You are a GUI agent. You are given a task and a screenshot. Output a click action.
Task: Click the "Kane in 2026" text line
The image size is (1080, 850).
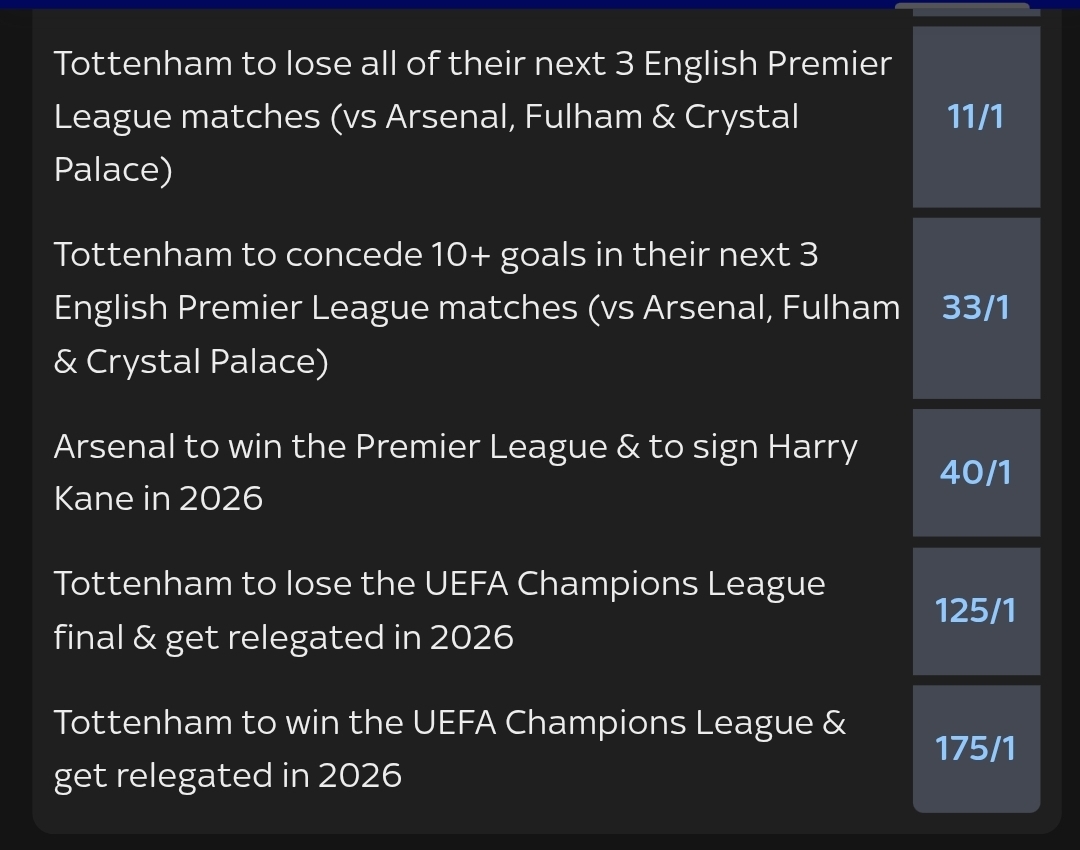pos(158,498)
